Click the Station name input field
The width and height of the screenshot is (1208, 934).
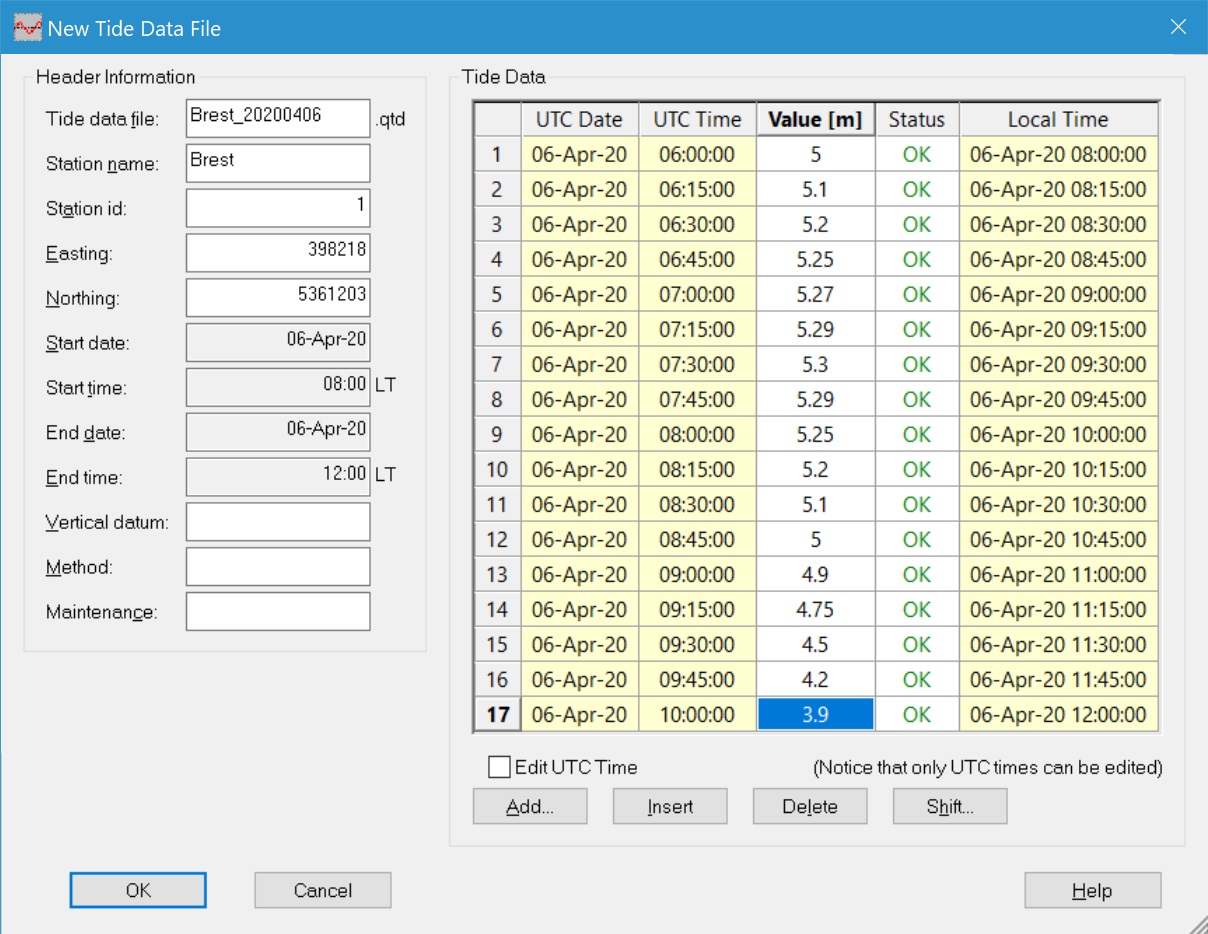coord(278,163)
